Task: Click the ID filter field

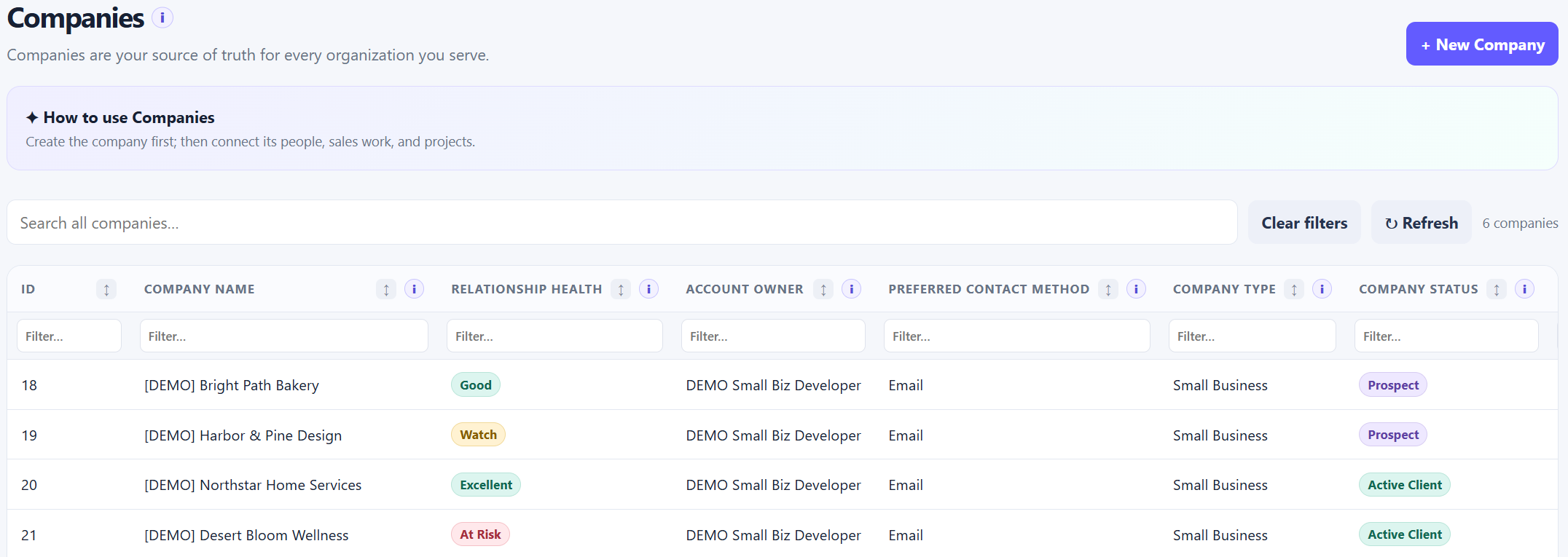Action: 69,336
